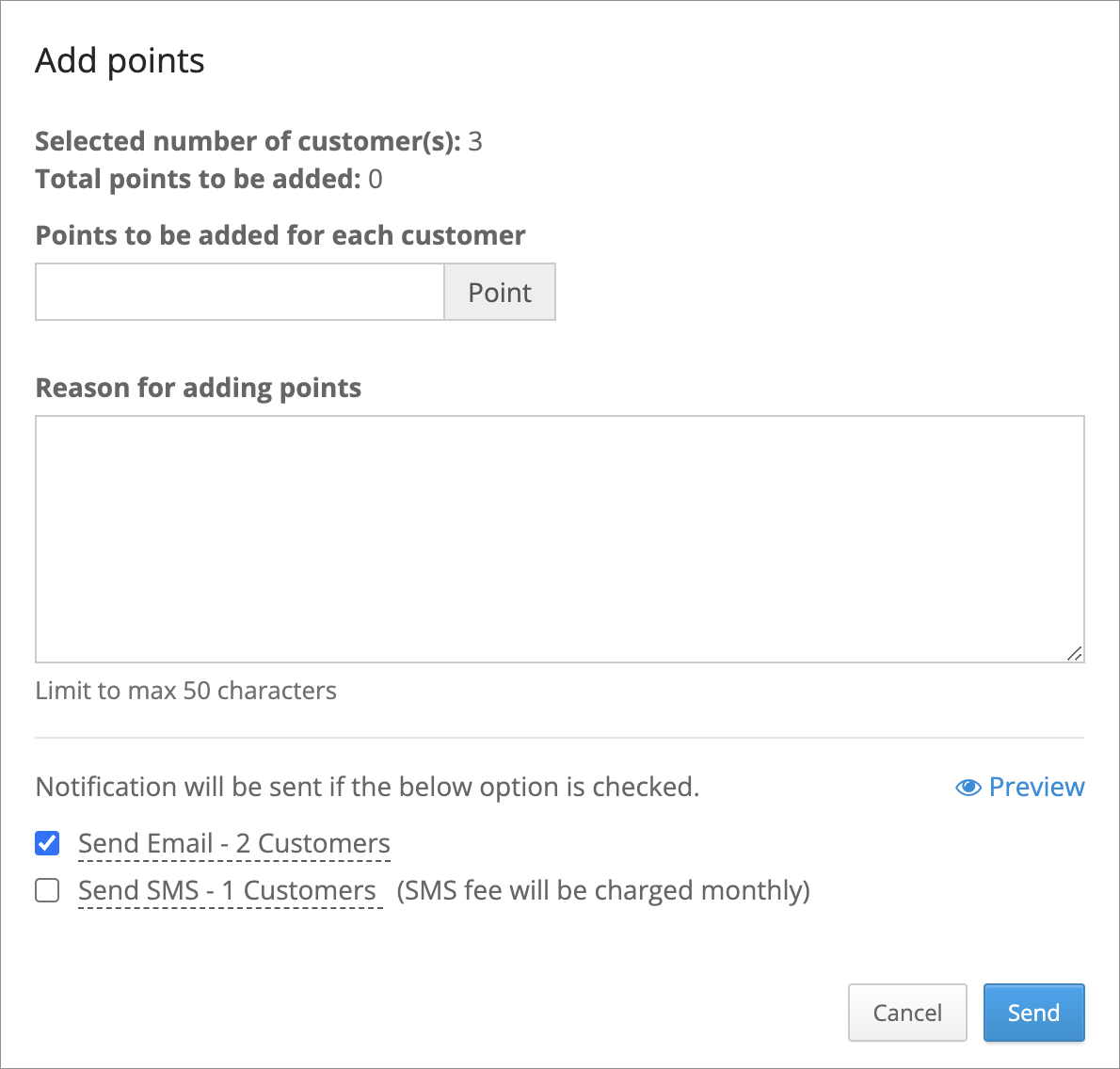Click the blue Send button
1120x1069 pixels.
(1033, 1013)
